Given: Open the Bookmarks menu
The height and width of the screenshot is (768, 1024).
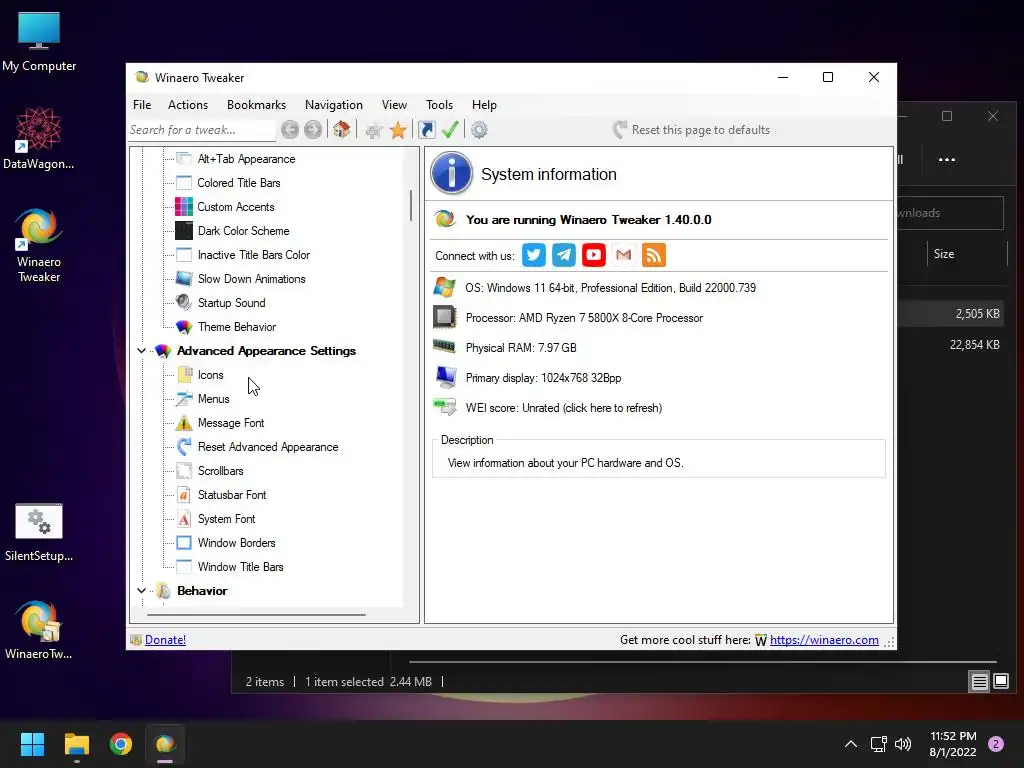Looking at the screenshot, I should point(257,104).
